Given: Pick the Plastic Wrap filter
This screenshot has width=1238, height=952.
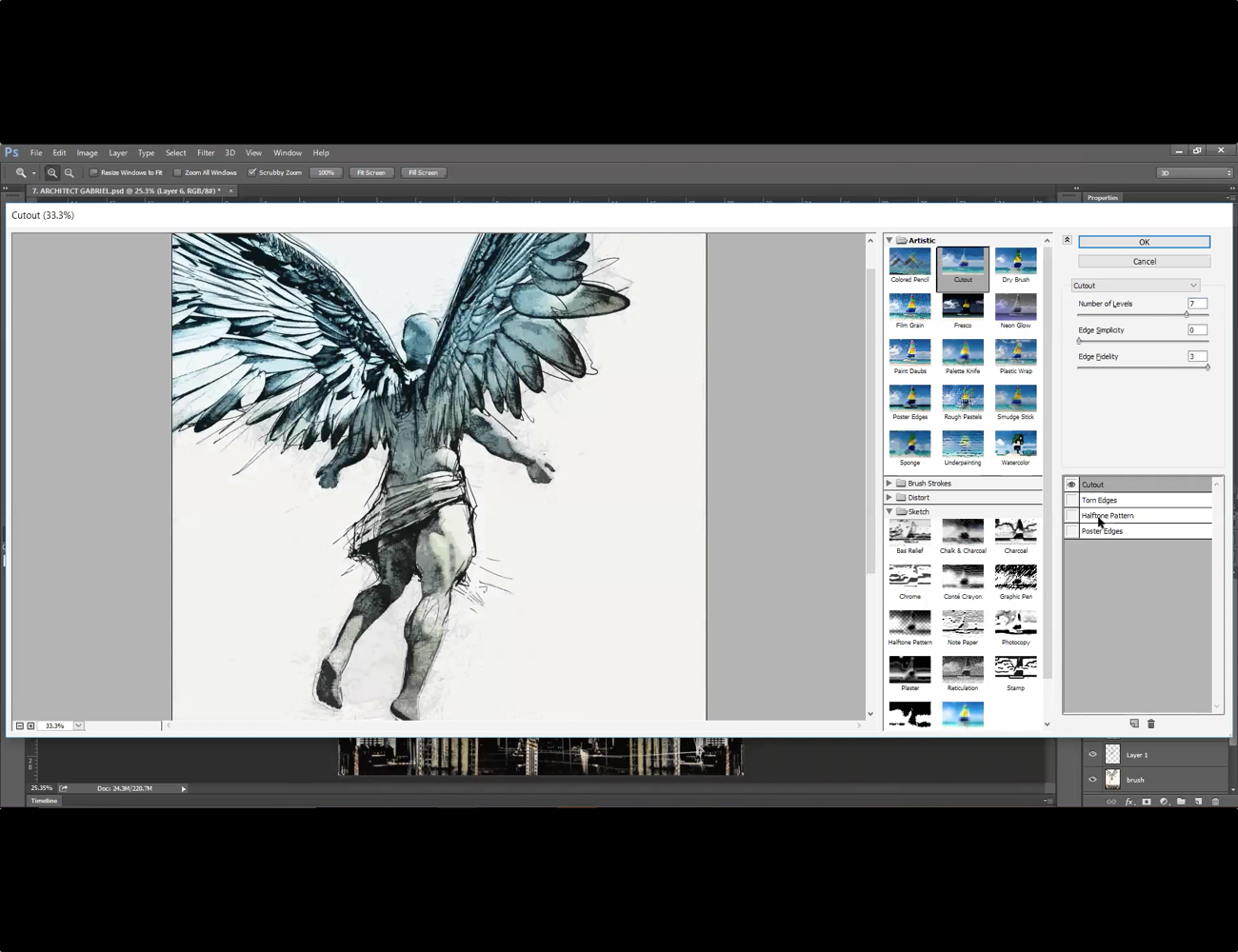Looking at the screenshot, I should coord(1015,356).
